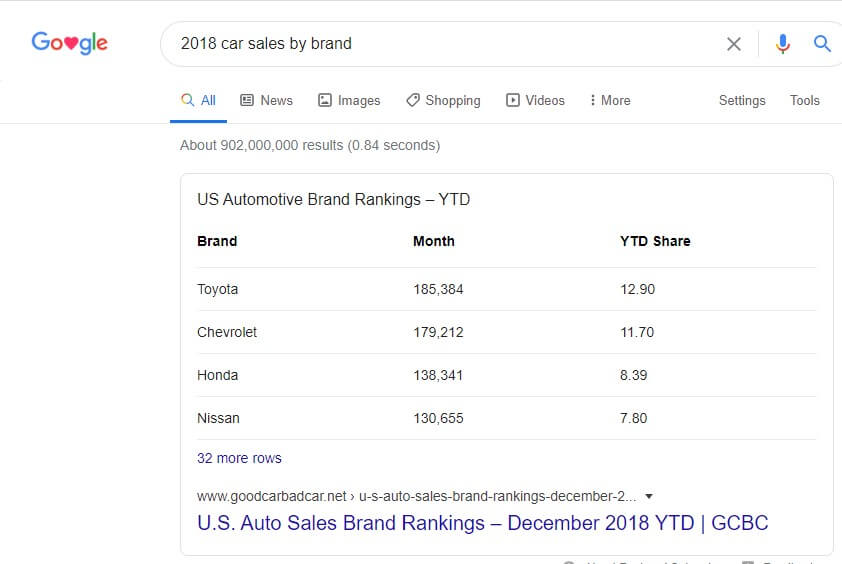This screenshot has height=564, width=842.
Task: Click the News tab icon
Action: point(246,100)
